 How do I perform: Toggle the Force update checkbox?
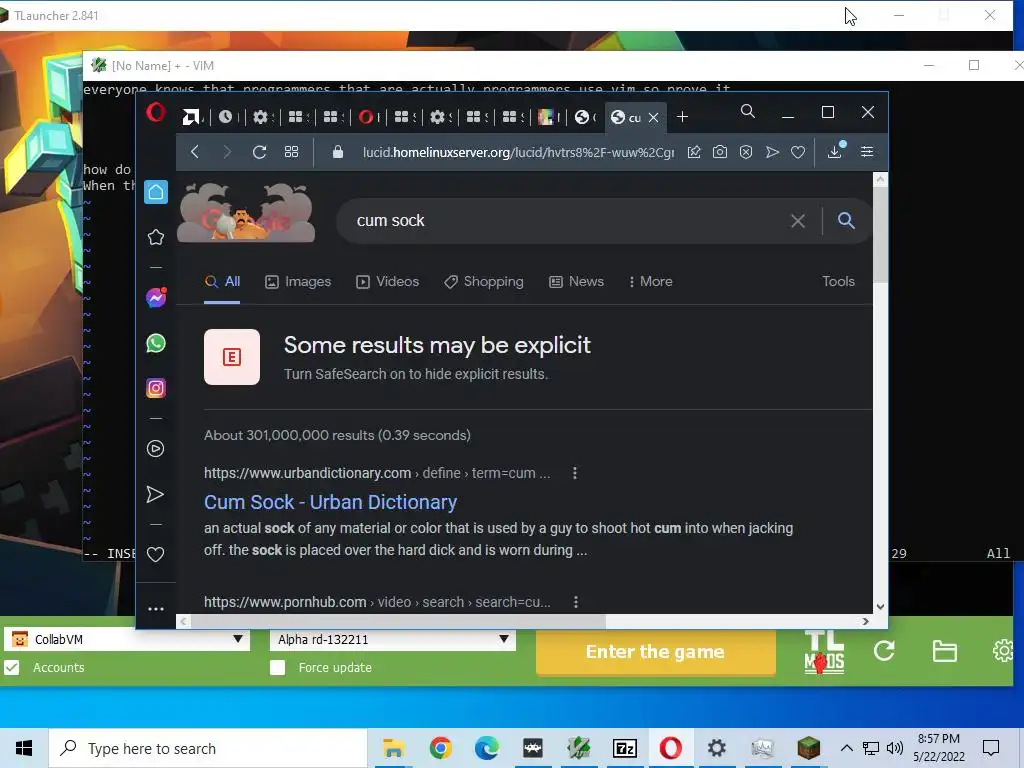click(x=278, y=667)
